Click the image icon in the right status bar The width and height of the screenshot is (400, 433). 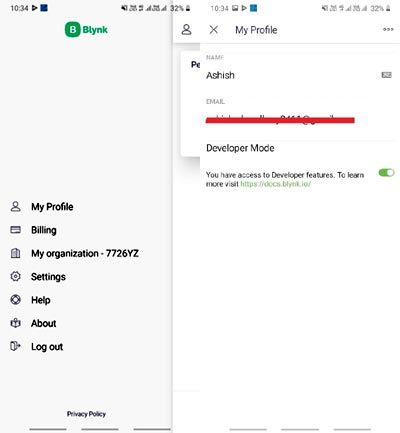235,8
